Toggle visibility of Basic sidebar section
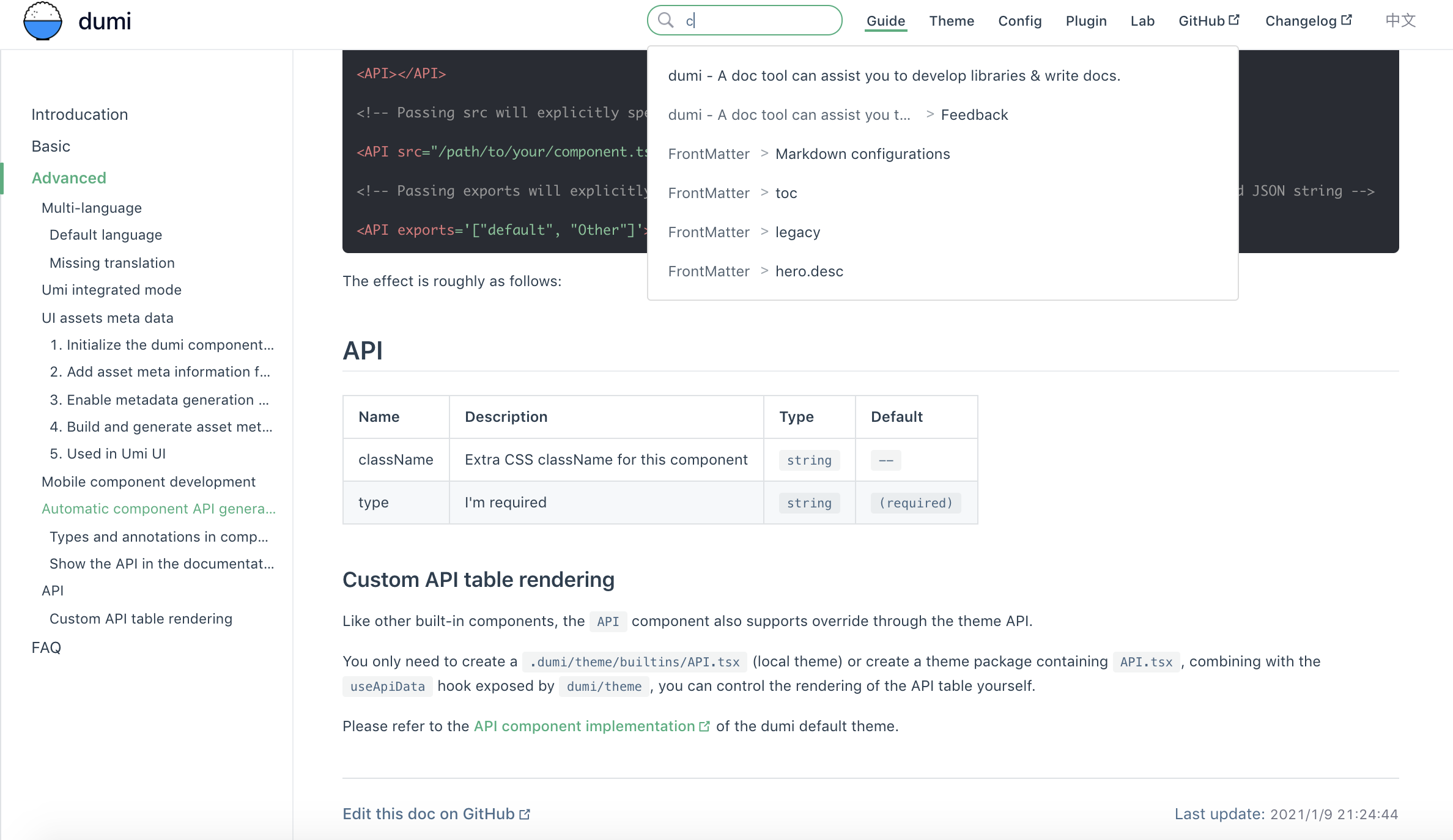The height and width of the screenshot is (840, 1453). 51,146
